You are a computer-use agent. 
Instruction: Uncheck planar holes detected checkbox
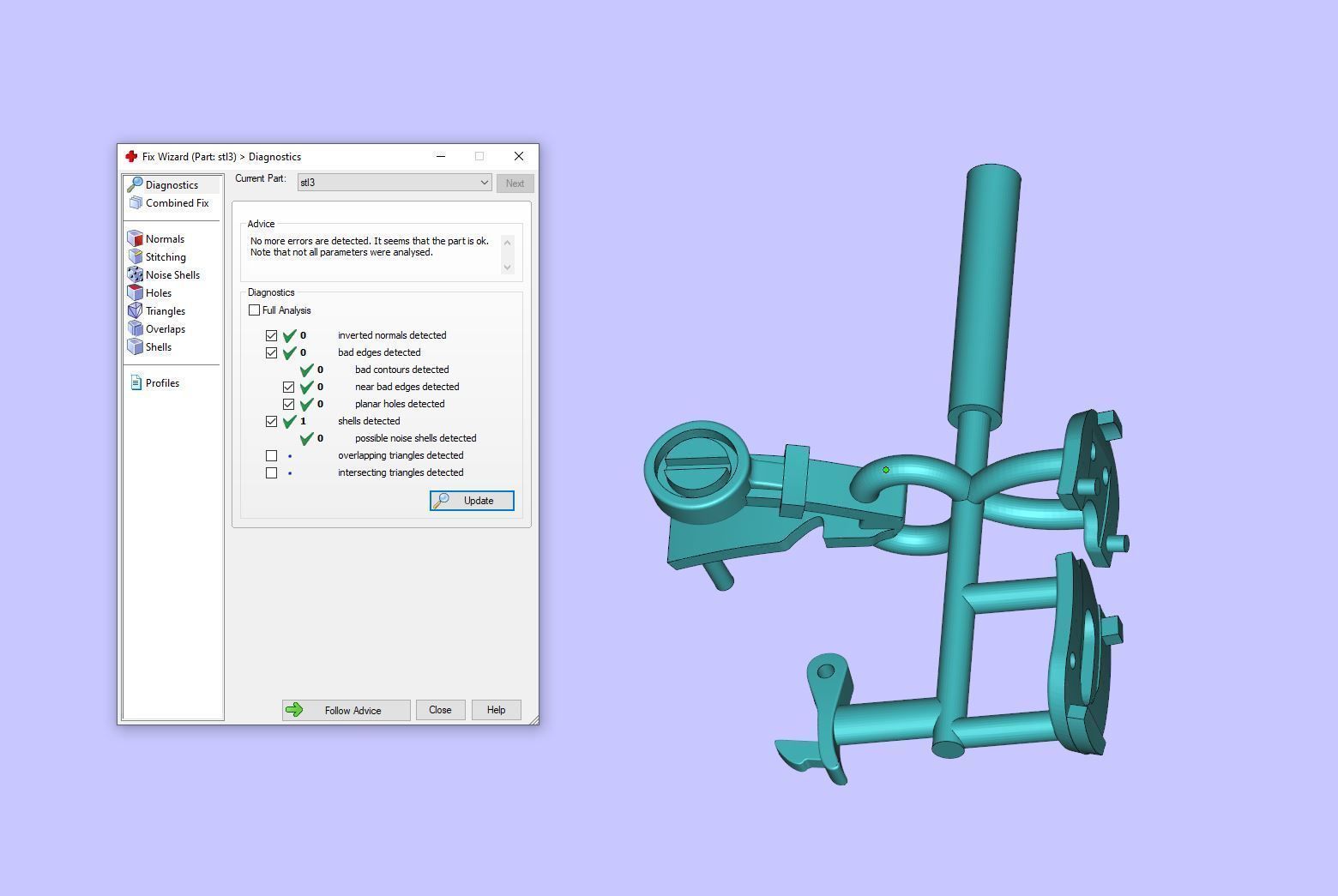288,404
